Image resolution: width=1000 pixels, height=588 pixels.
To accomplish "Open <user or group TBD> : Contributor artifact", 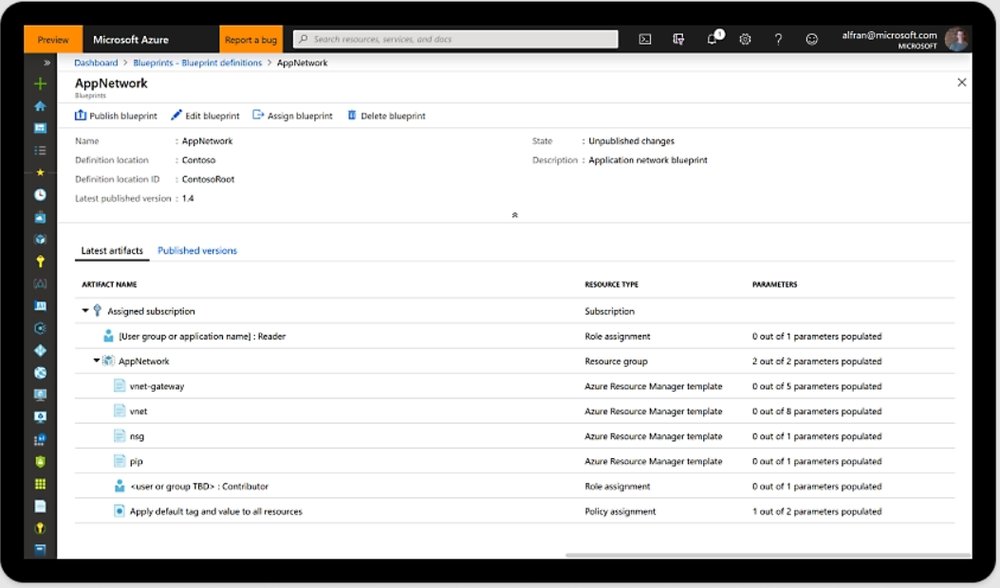I will [199, 486].
